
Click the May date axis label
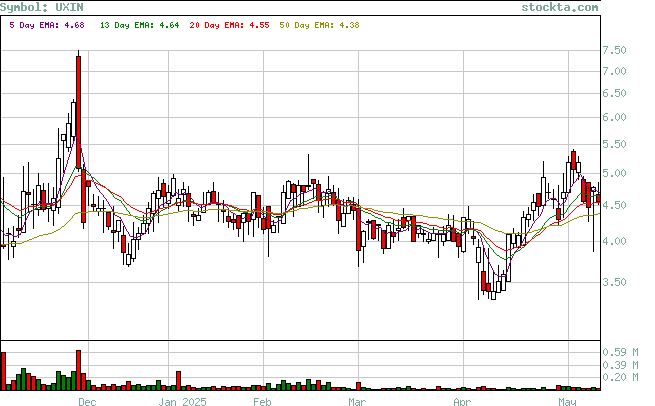568,402
